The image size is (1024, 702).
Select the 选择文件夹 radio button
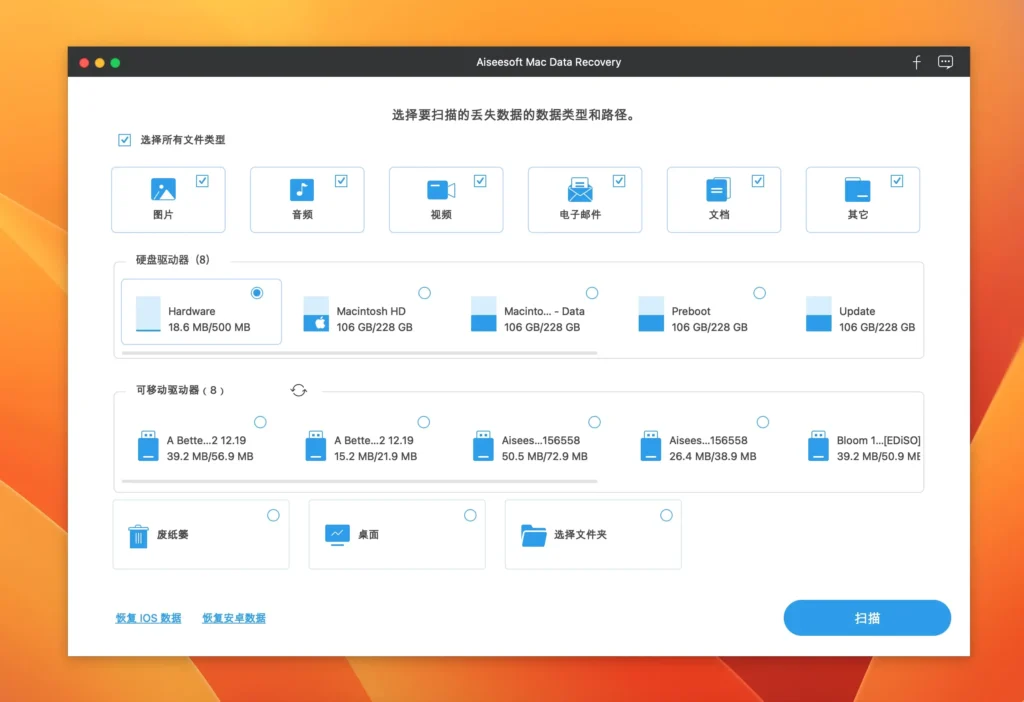[x=665, y=515]
